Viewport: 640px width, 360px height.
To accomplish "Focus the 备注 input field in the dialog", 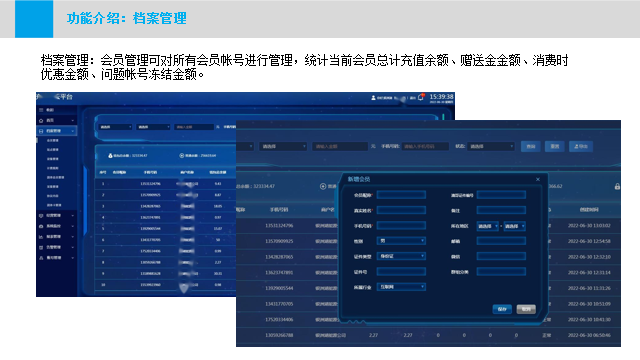I will pyautogui.click(x=501, y=210).
